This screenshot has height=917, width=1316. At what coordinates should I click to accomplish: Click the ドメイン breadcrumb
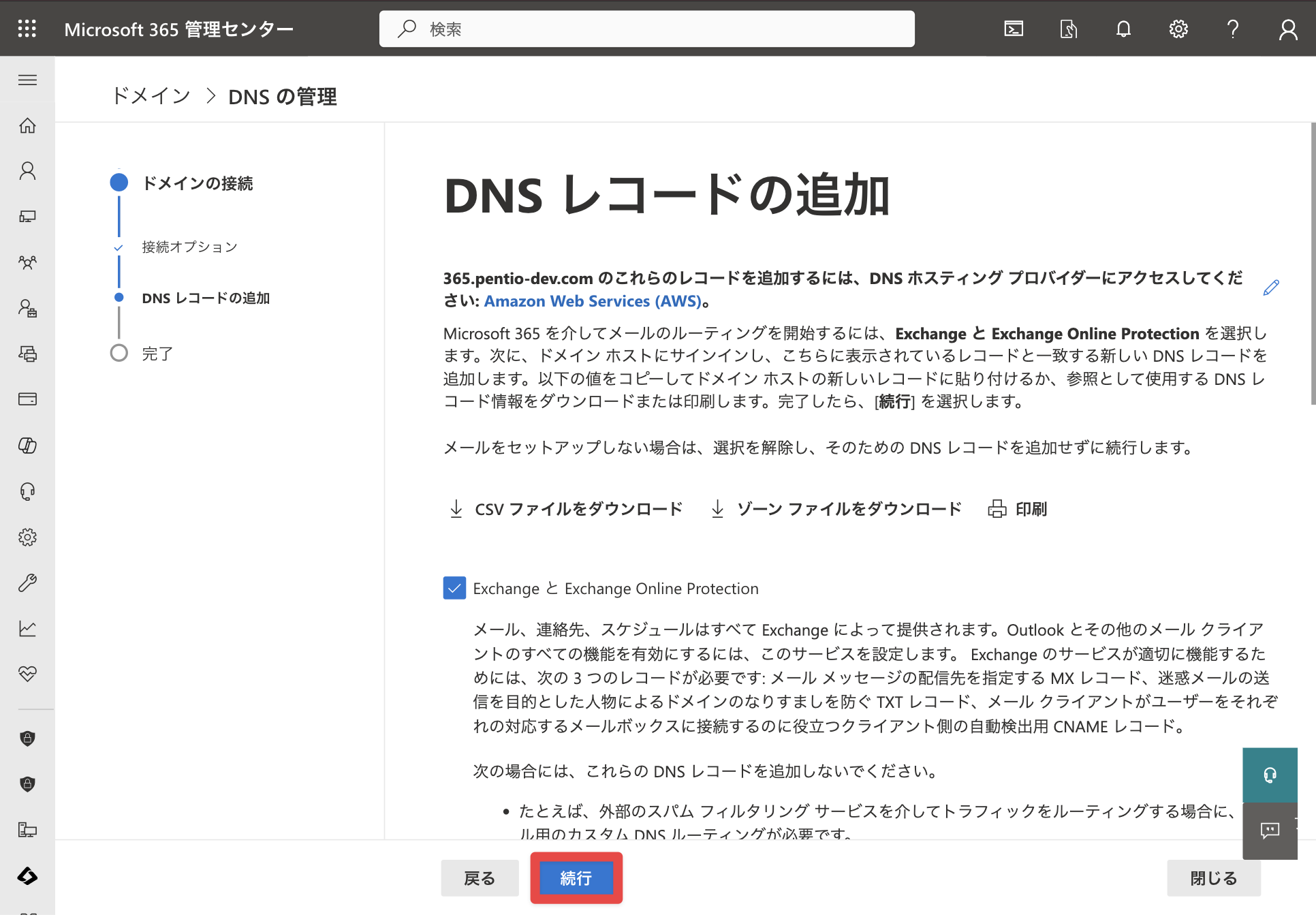click(151, 96)
